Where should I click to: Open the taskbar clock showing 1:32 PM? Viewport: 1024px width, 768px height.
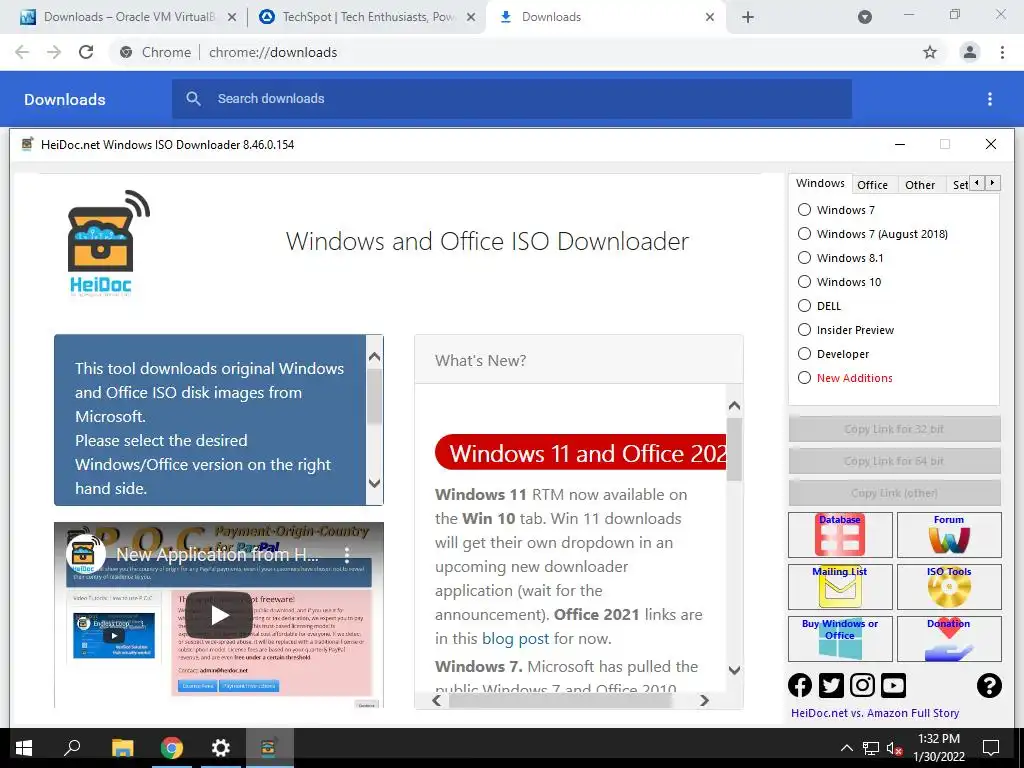(939, 748)
